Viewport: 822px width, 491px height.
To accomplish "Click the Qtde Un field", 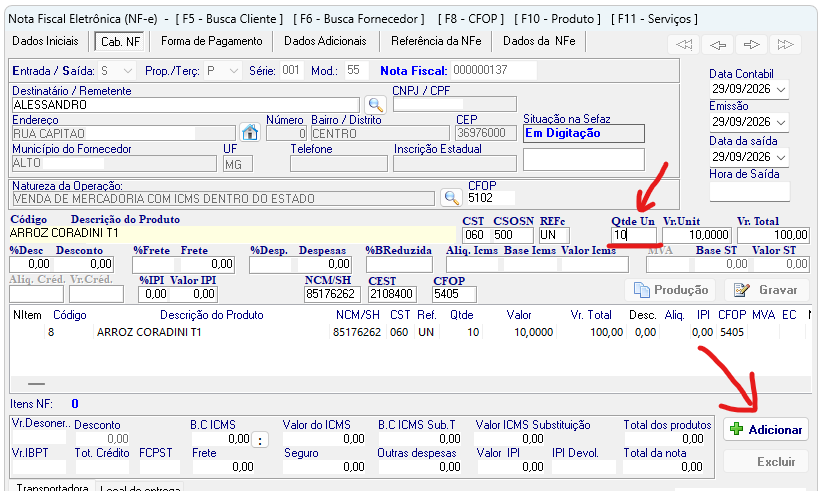I will coord(634,235).
